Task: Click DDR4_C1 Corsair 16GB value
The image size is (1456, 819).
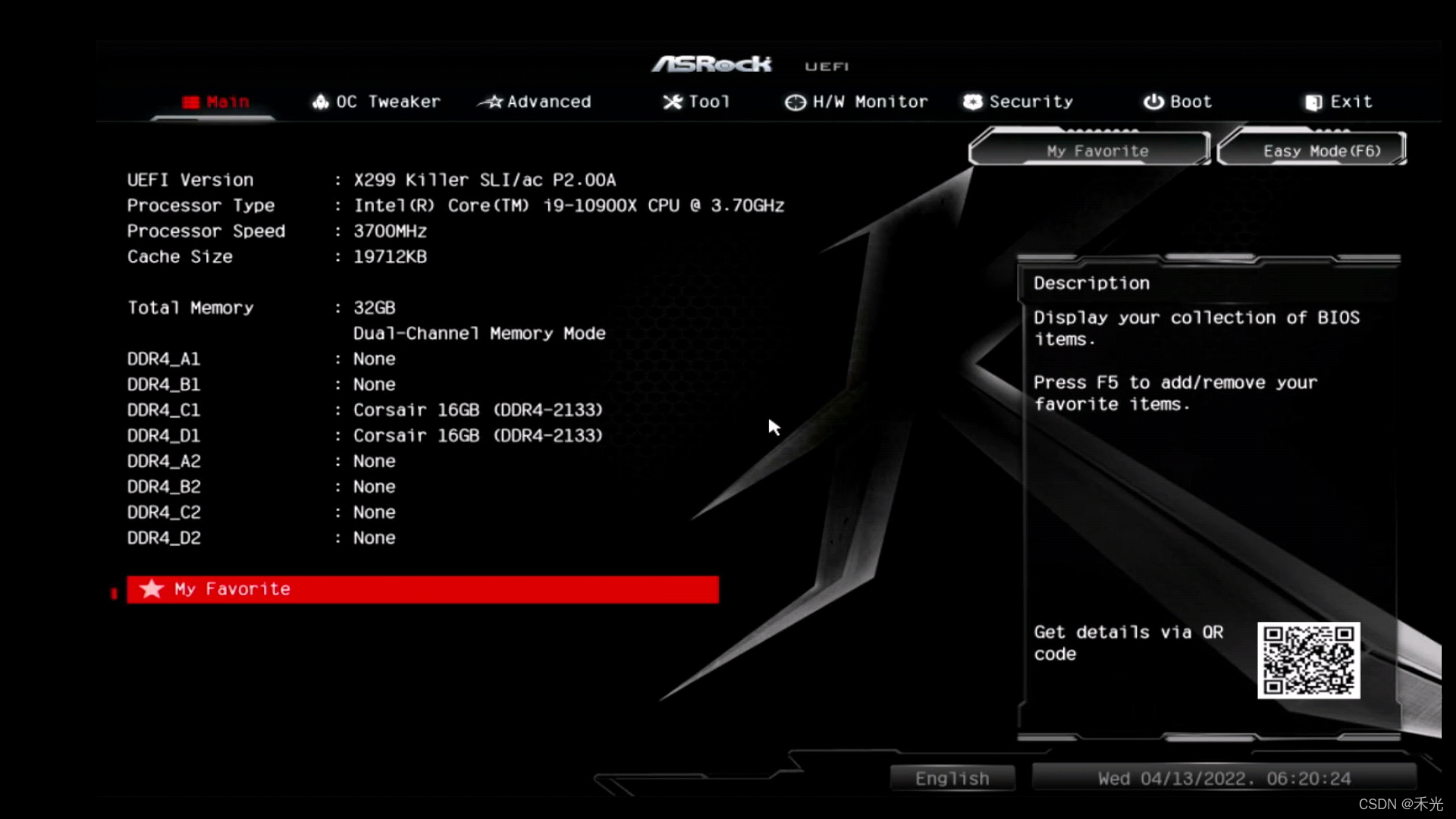Action: (x=478, y=410)
